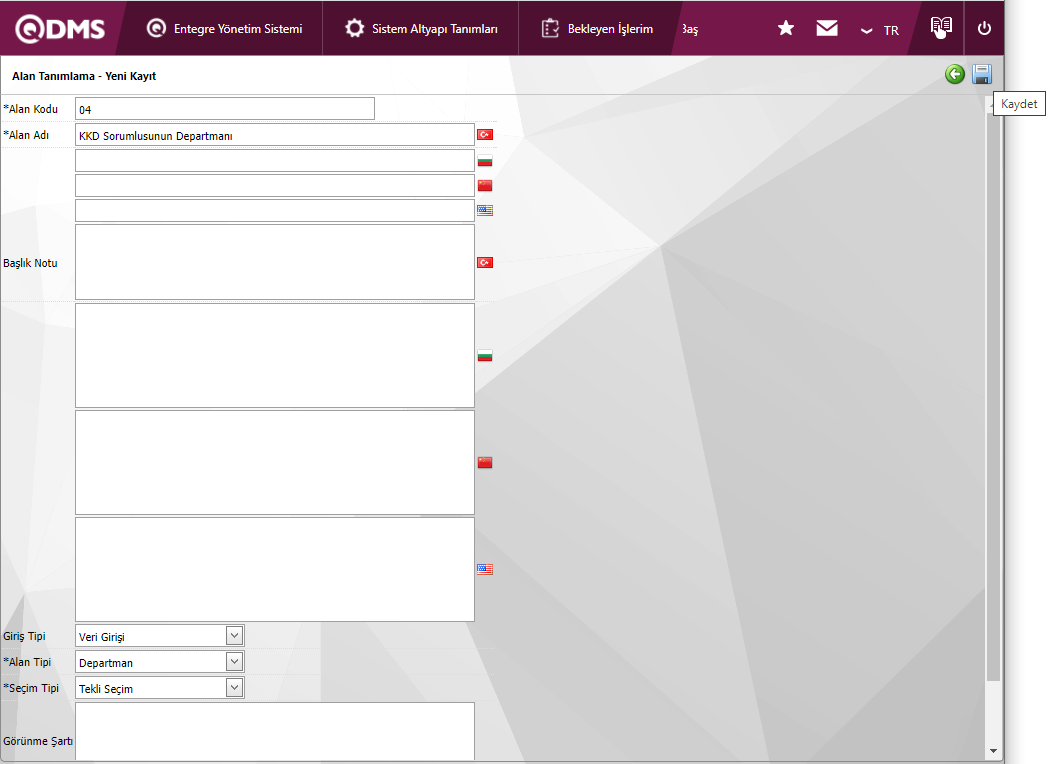This screenshot has height=764, width=1048.
Task: Click the Chinese flag beside Başlık Notu area
Action: (x=485, y=463)
